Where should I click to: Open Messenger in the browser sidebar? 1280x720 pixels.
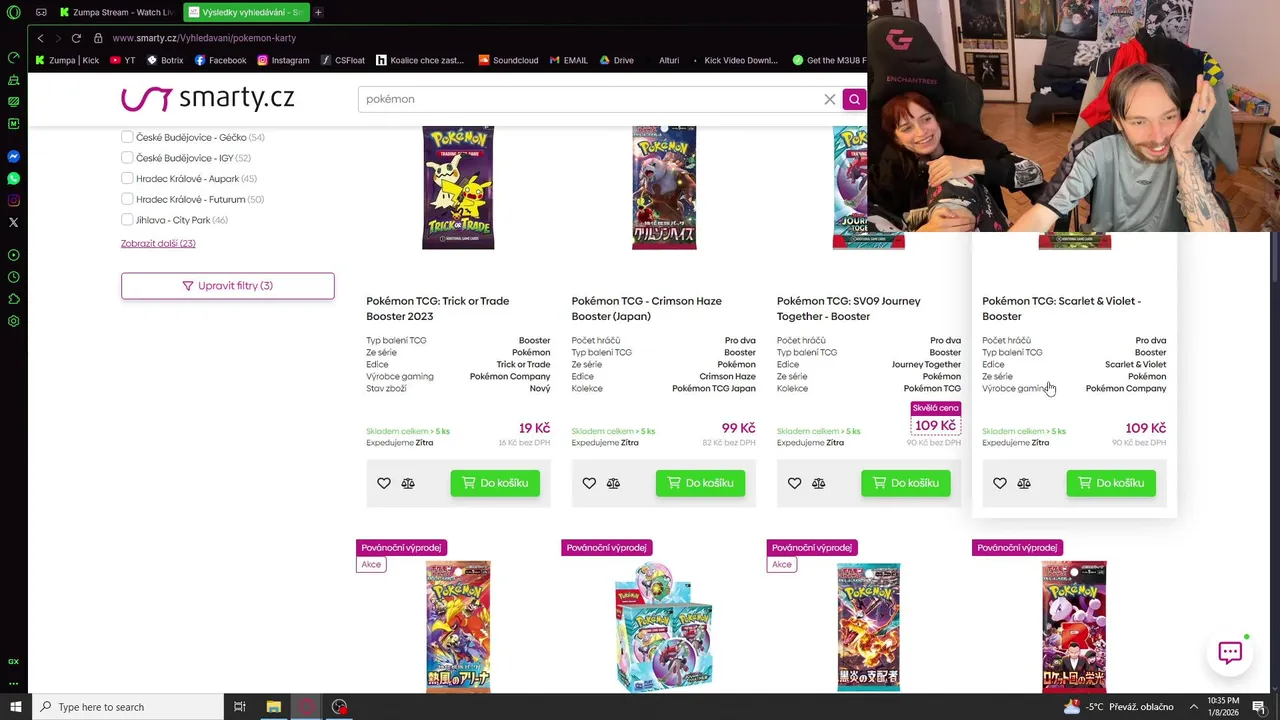(13, 157)
